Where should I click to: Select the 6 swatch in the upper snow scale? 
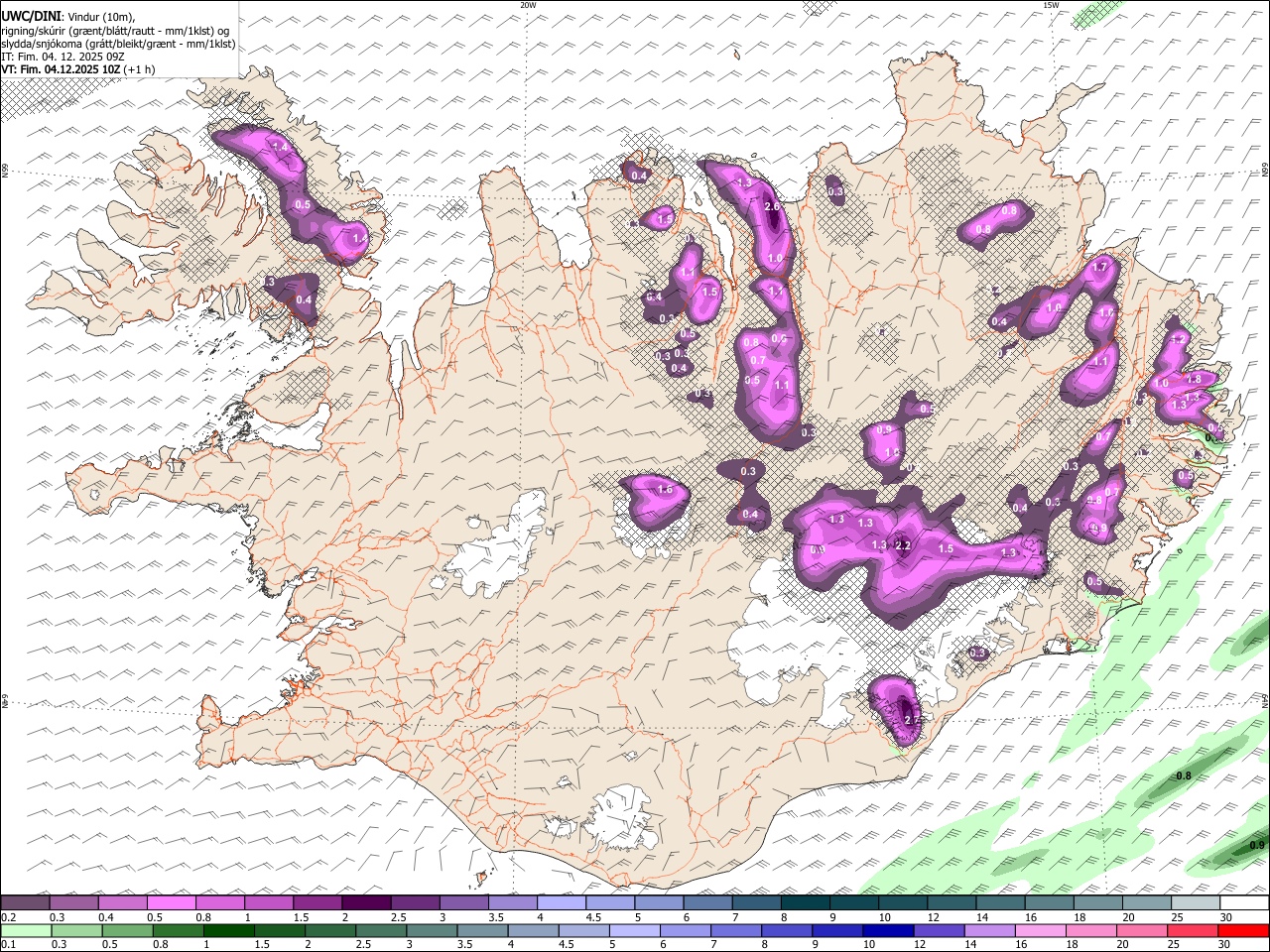706,902
